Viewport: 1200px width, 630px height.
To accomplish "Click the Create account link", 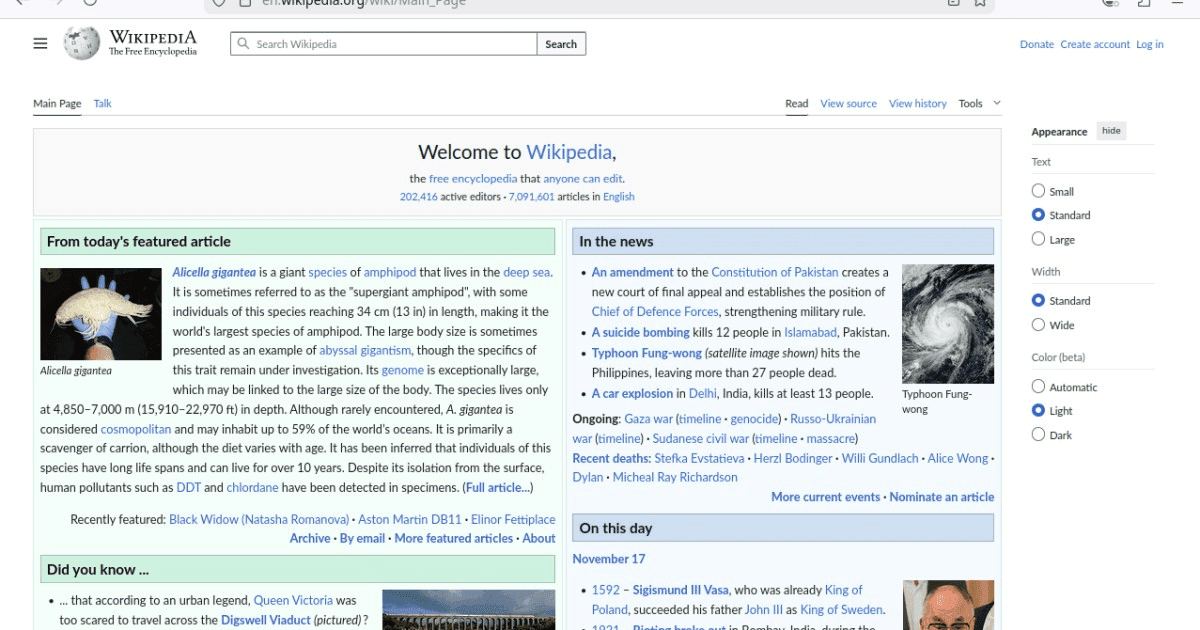I will (1095, 44).
